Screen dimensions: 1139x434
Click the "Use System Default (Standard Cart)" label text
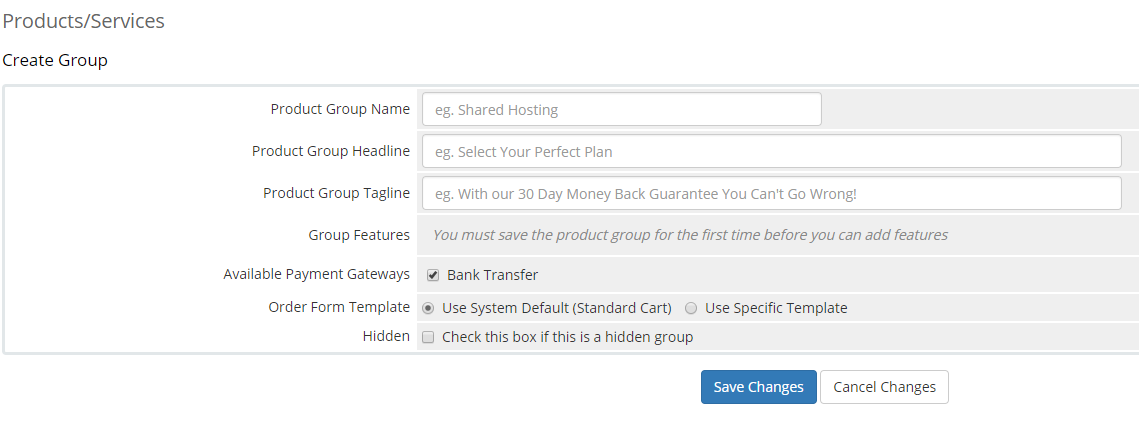[556, 308]
